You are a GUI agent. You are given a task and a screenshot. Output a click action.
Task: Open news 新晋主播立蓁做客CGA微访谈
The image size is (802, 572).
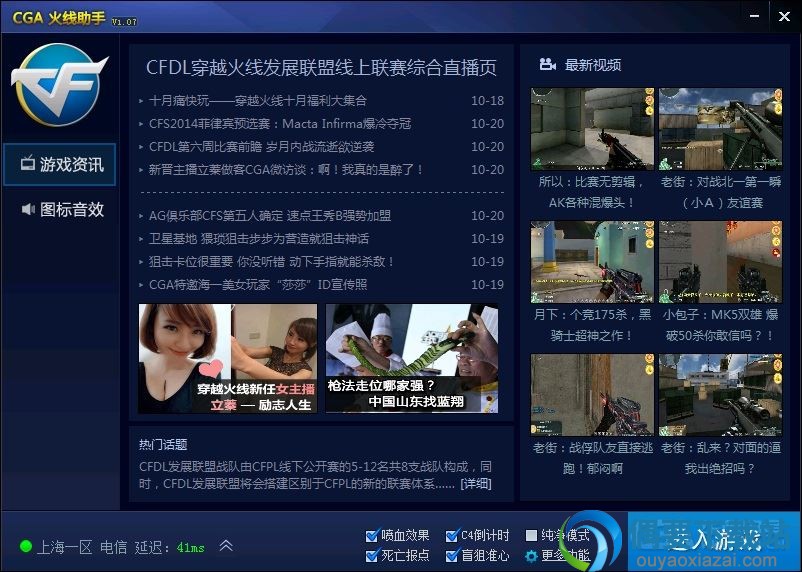[285, 169]
